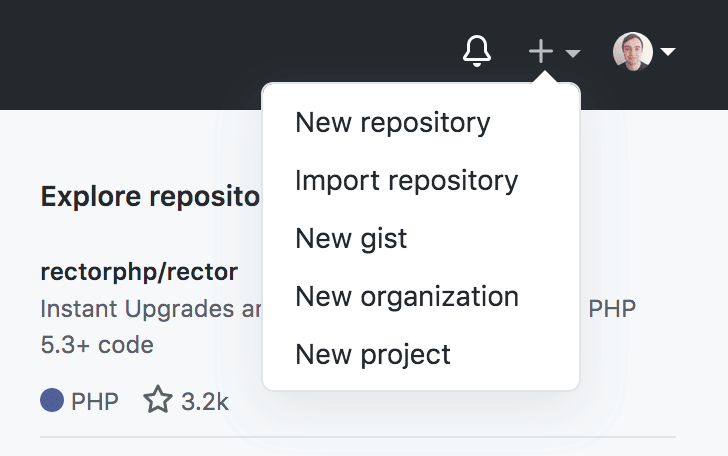The image size is (728, 456).
Task: Click the PHP language label beside the dot
Action: pyautogui.click(x=95, y=402)
